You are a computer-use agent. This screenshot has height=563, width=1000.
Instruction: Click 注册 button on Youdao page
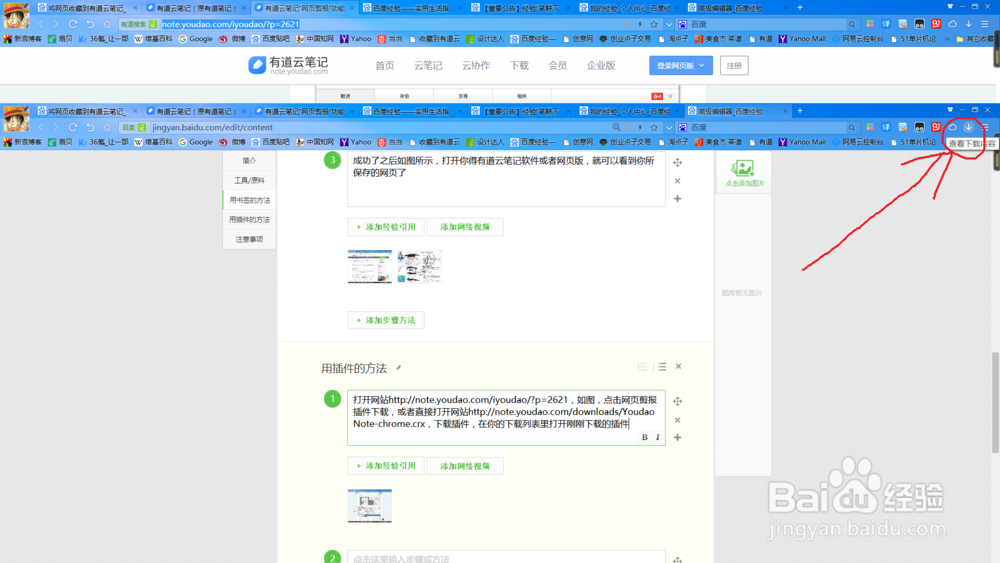click(734, 66)
